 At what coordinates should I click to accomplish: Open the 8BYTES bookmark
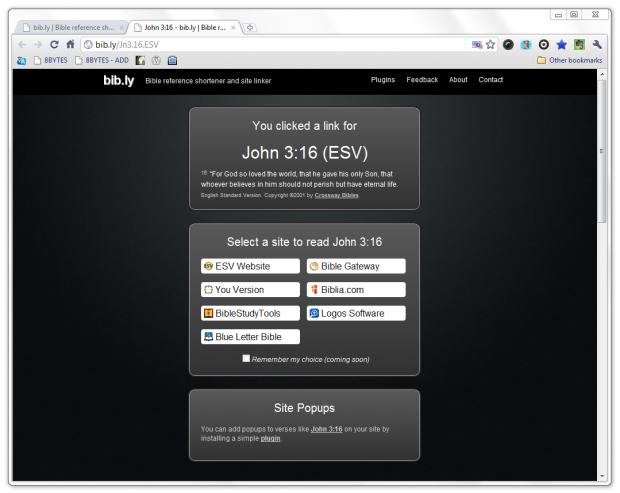point(51,60)
